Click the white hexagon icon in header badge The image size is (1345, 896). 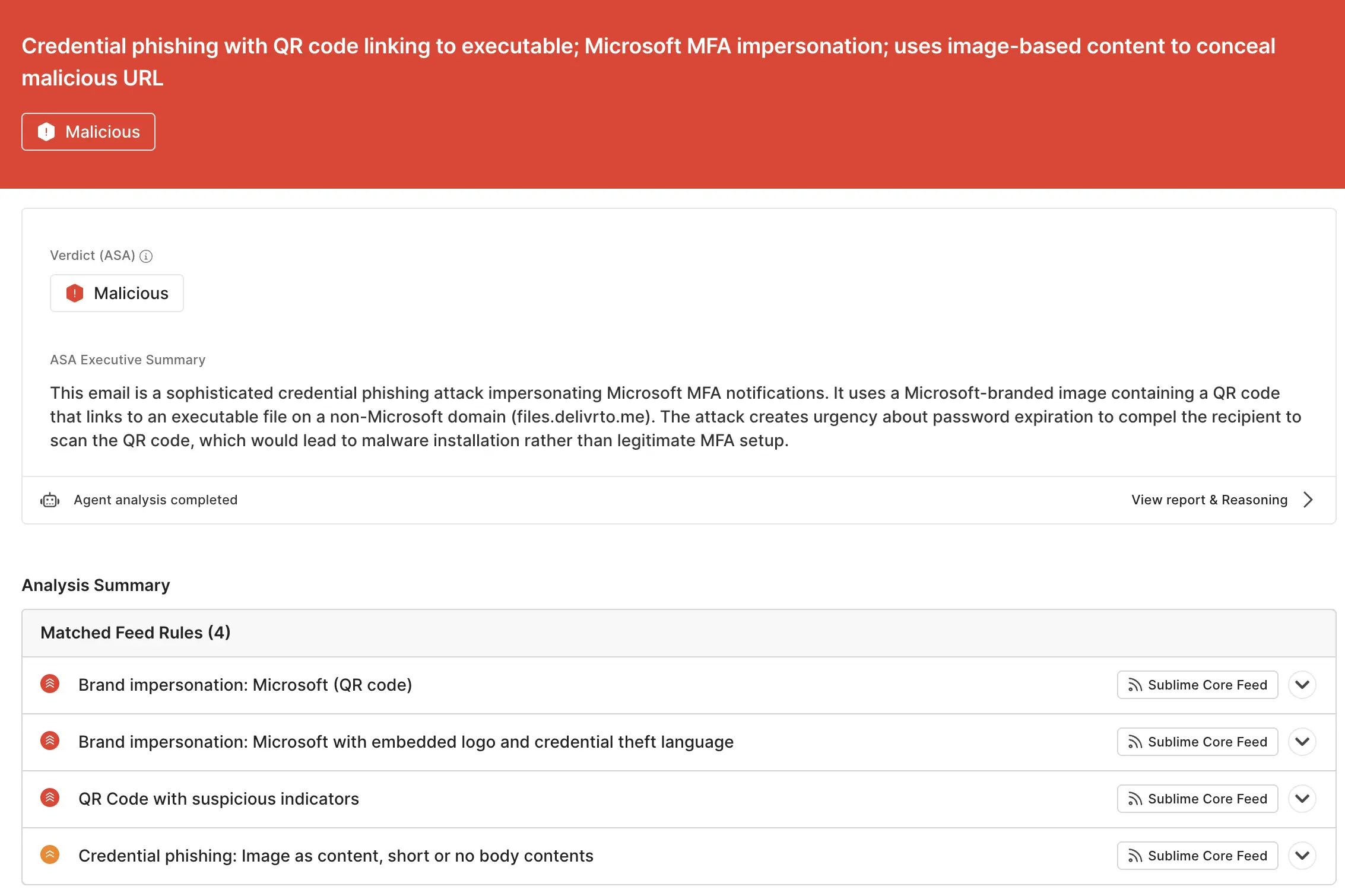tap(46, 132)
